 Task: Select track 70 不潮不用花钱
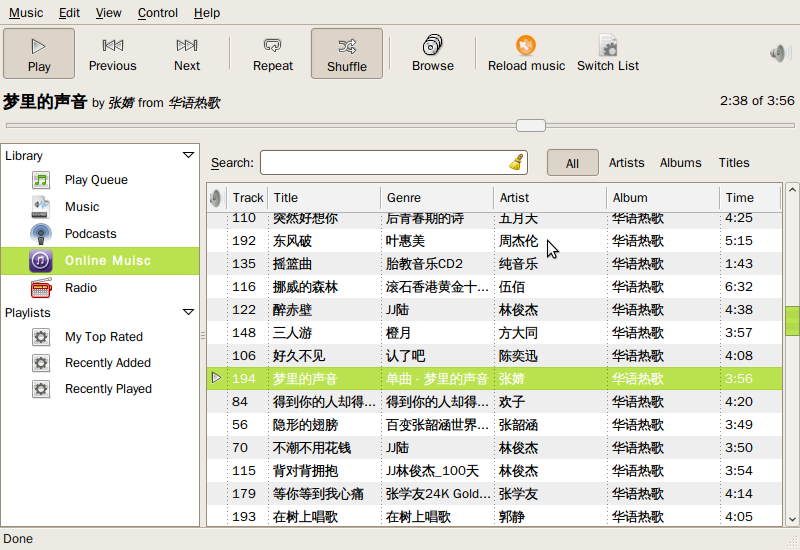pos(494,447)
